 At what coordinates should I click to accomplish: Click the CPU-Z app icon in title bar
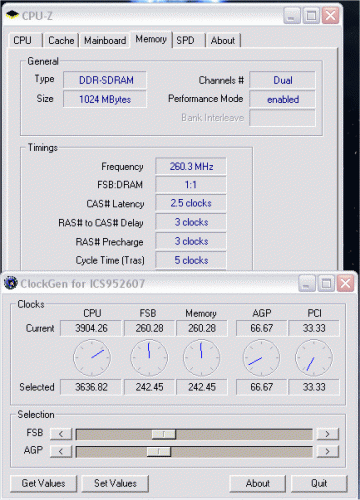click(12, 15)
